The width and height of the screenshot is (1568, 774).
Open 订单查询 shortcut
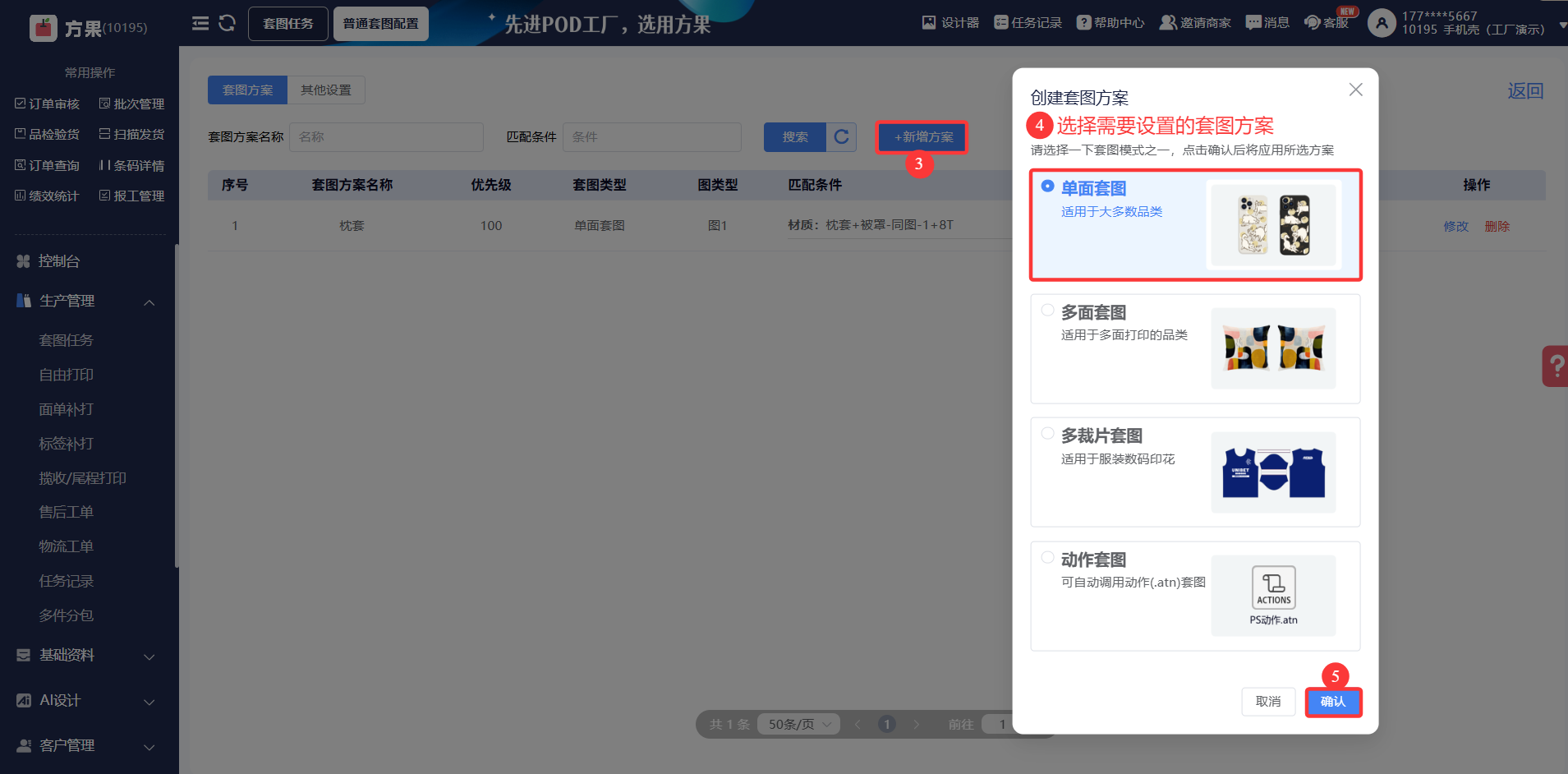coord(48,165)
